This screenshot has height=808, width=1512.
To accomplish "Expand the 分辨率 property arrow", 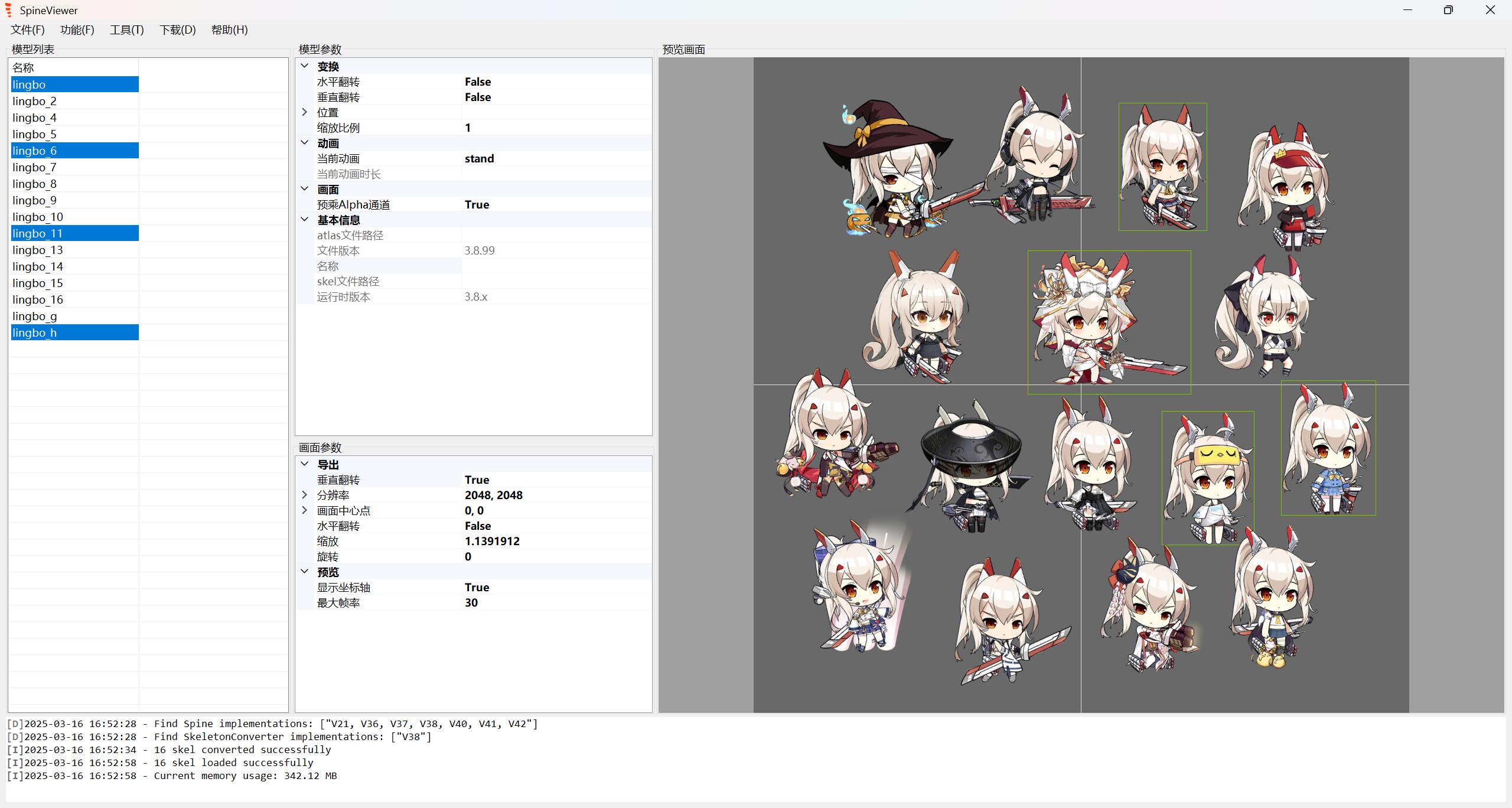I will click(x=305, y=495).
